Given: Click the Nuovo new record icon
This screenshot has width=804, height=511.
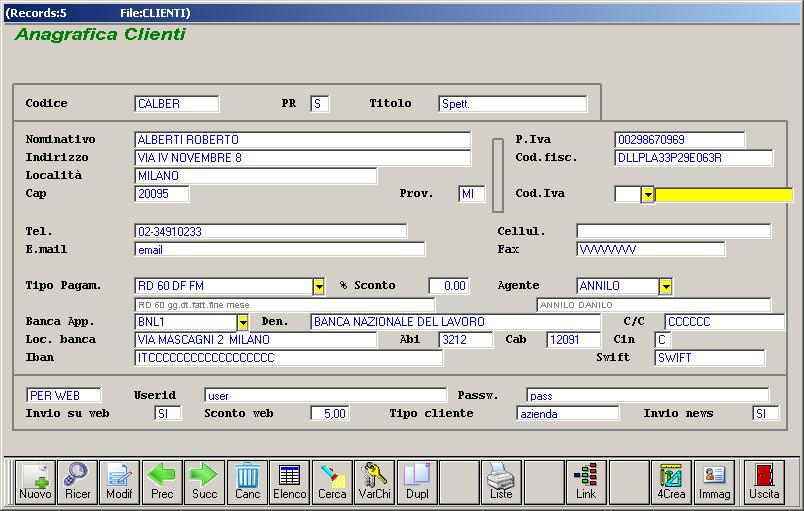Looking at the screenshot, I should point(35,482).
